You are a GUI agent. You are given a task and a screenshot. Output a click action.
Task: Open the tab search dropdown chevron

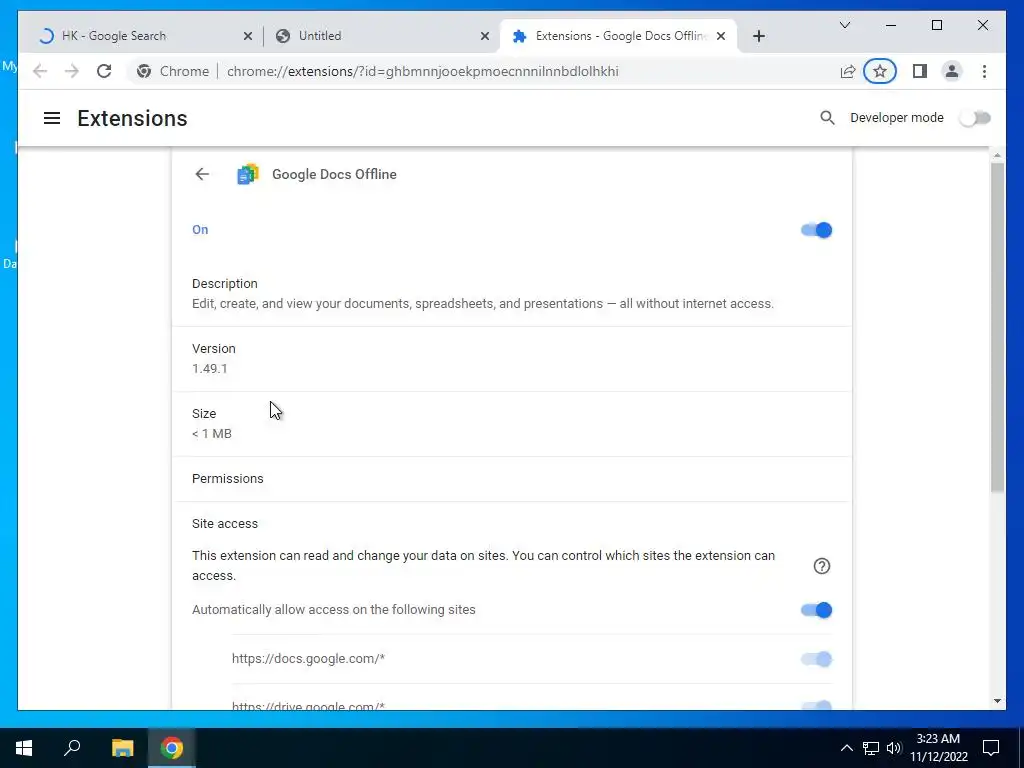844,25
